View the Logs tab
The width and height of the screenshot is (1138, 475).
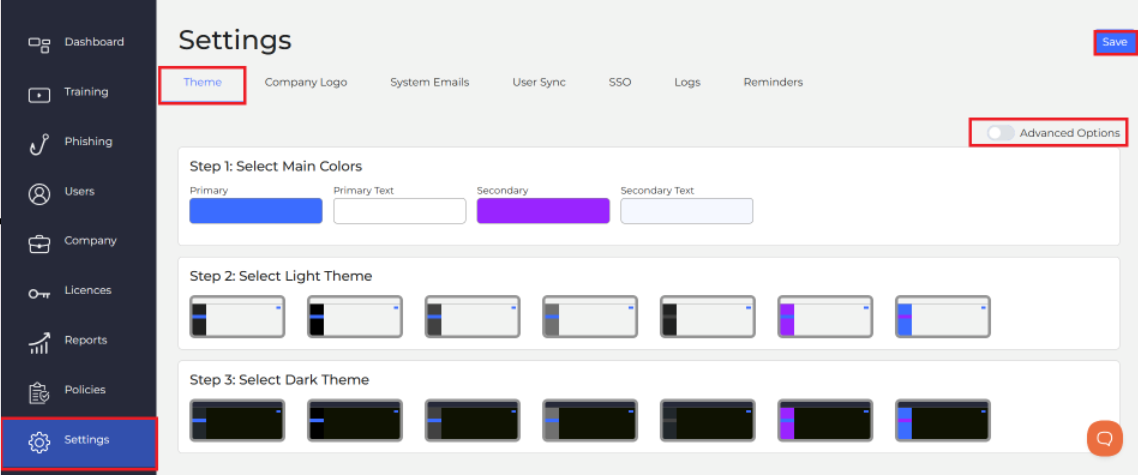(687, 82)
